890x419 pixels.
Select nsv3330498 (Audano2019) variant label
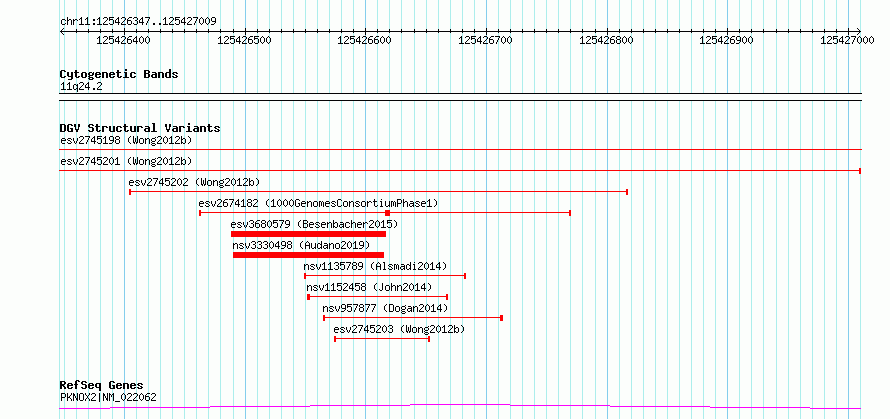tap(301, 245)
